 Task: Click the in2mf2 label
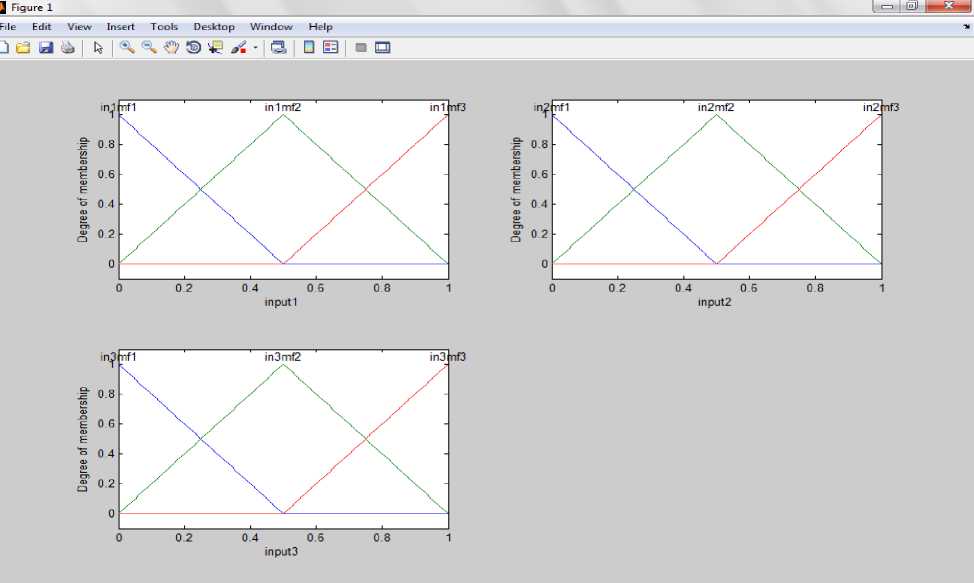[x=716, y=107]
